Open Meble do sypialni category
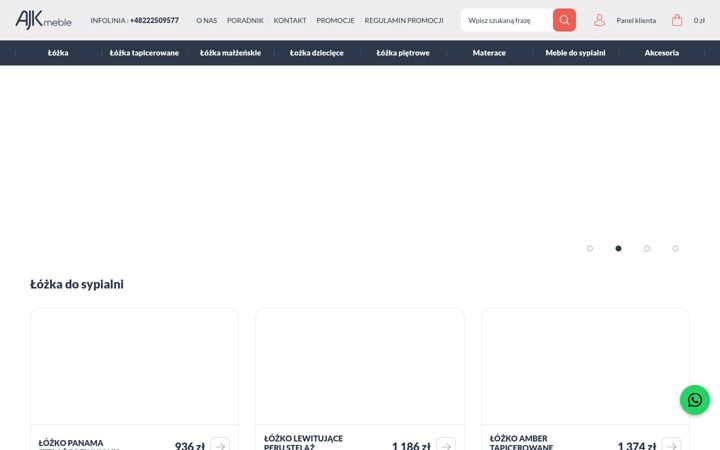 click(575, 53)
